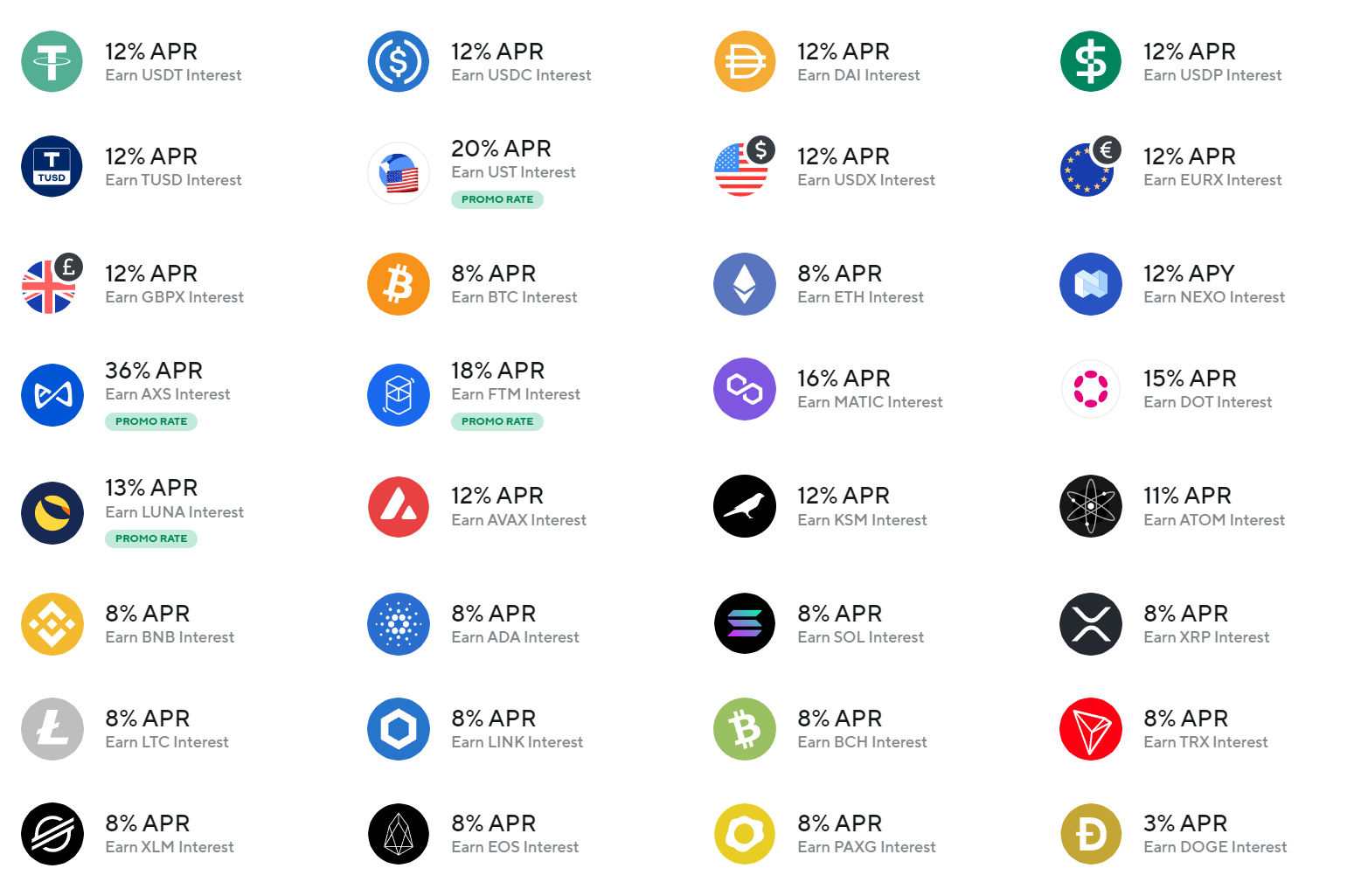Select the red Avalanche AVAX icon
The width and height of the screenshot is (1361, 896).
pos(399,506)
